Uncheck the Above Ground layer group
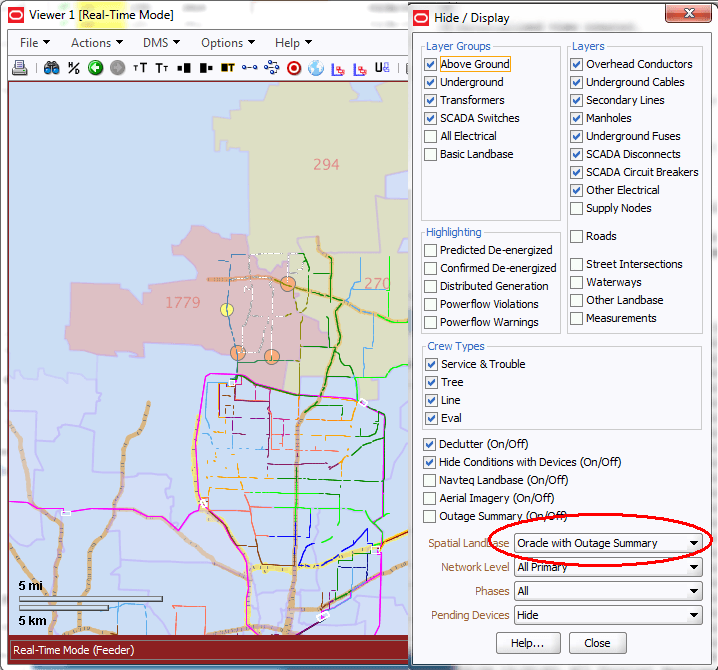The image size is (718, 670). (431, 64)
